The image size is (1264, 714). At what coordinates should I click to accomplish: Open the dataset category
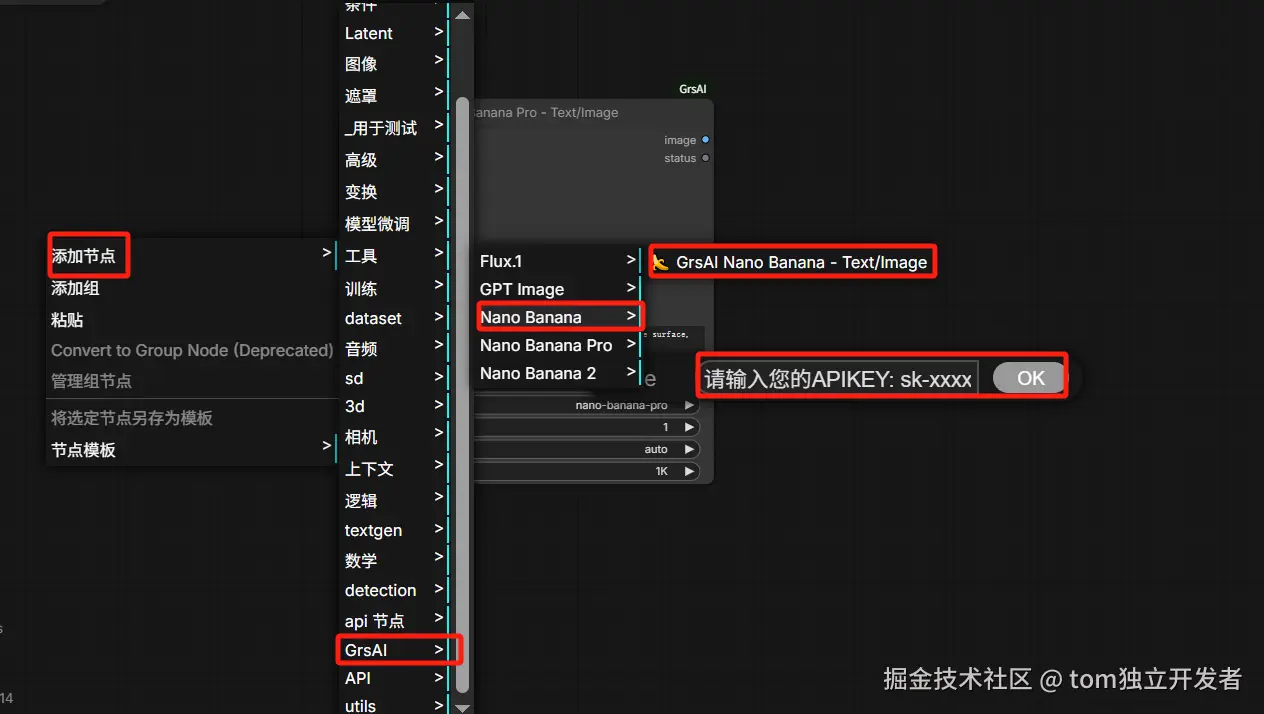coord(394,318)
